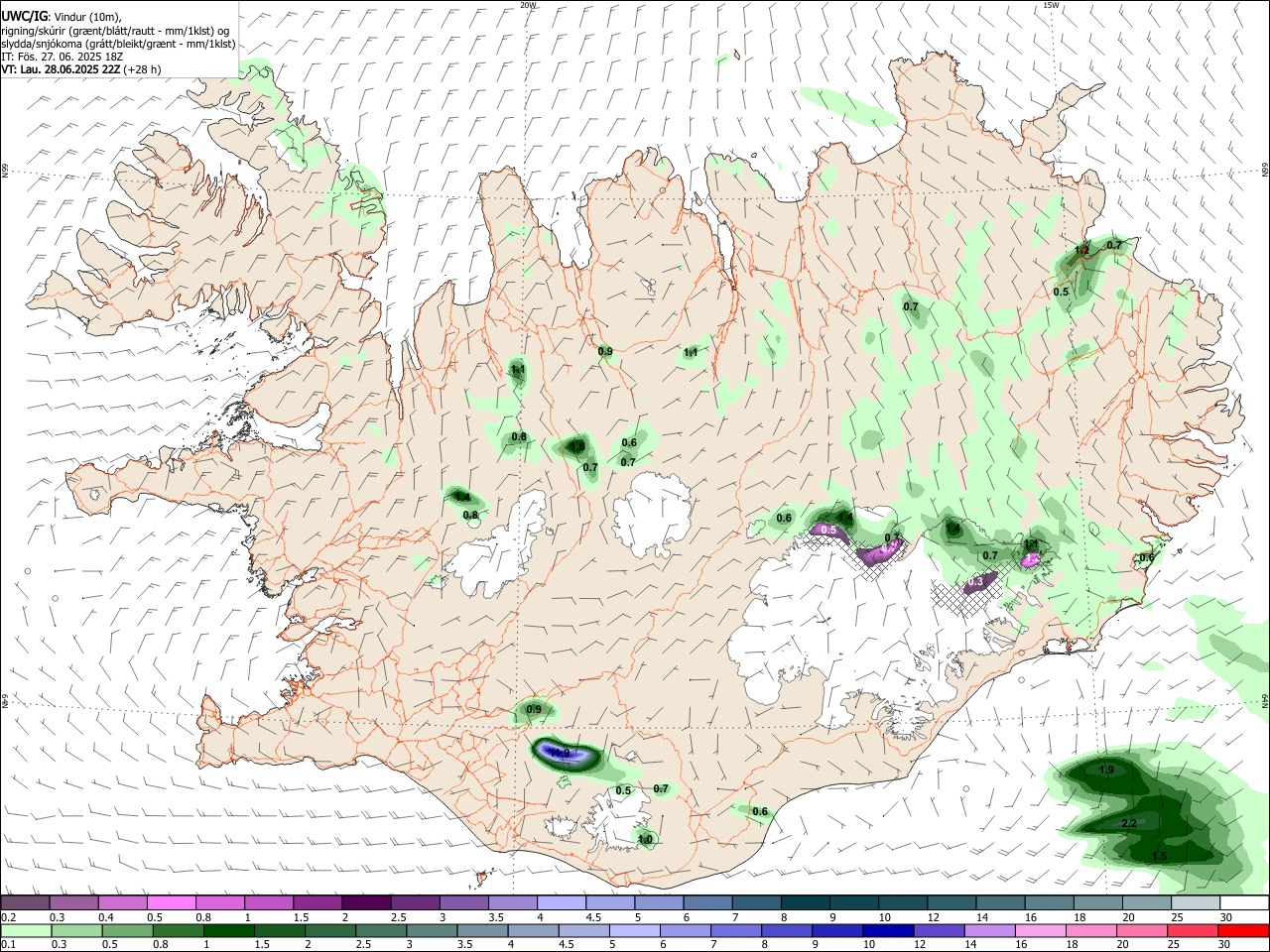Click the red 30 mm rain scale swatch
1270x952 pixels.
(x=1242, y=931)
